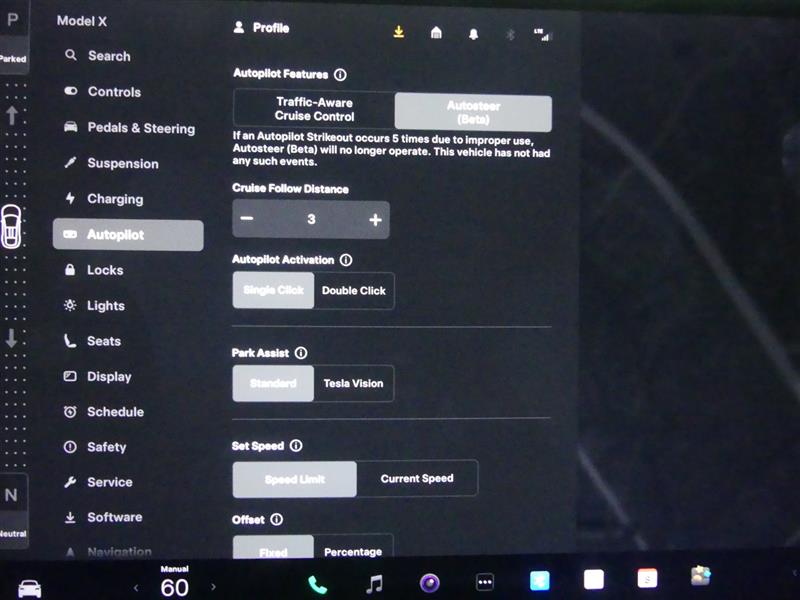800x600 pixels.
Task: Open Charging settings
Action: click(x=104, y=199)
